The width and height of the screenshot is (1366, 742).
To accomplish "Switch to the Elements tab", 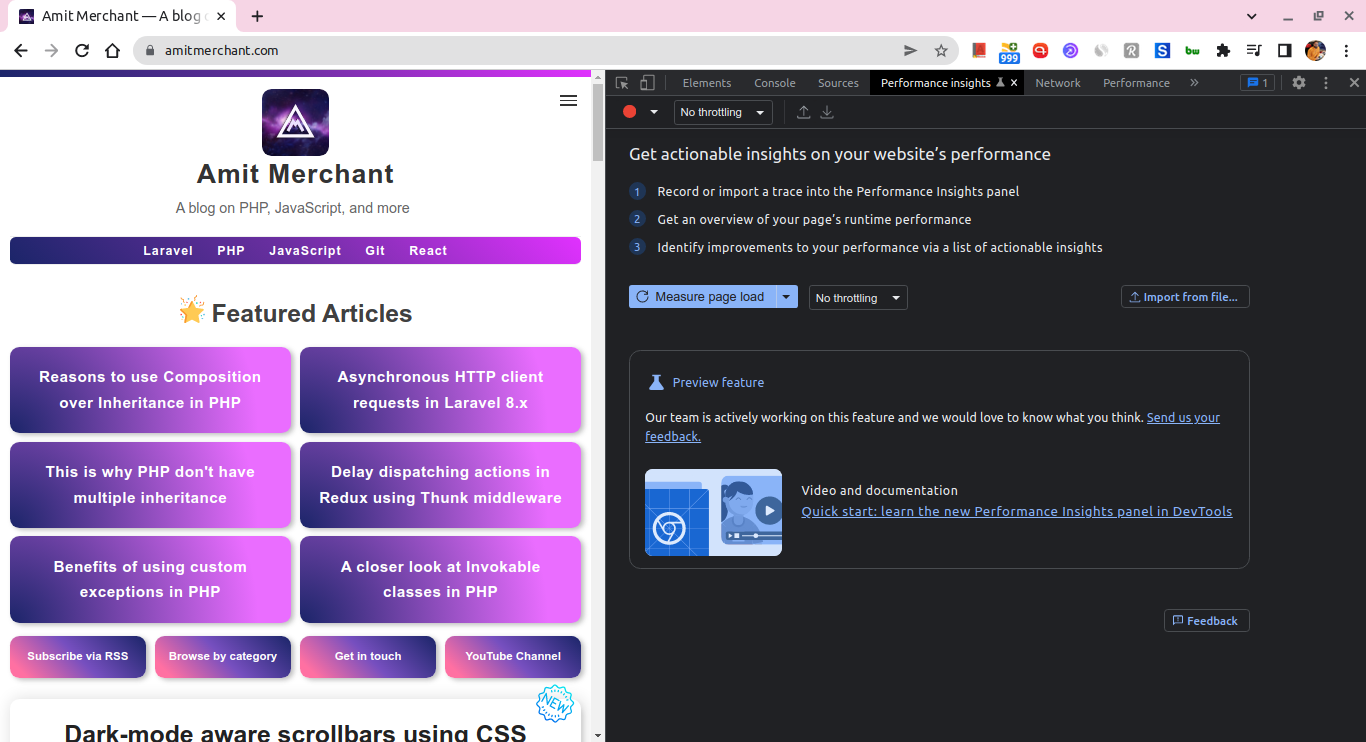I will pos(707,83).
